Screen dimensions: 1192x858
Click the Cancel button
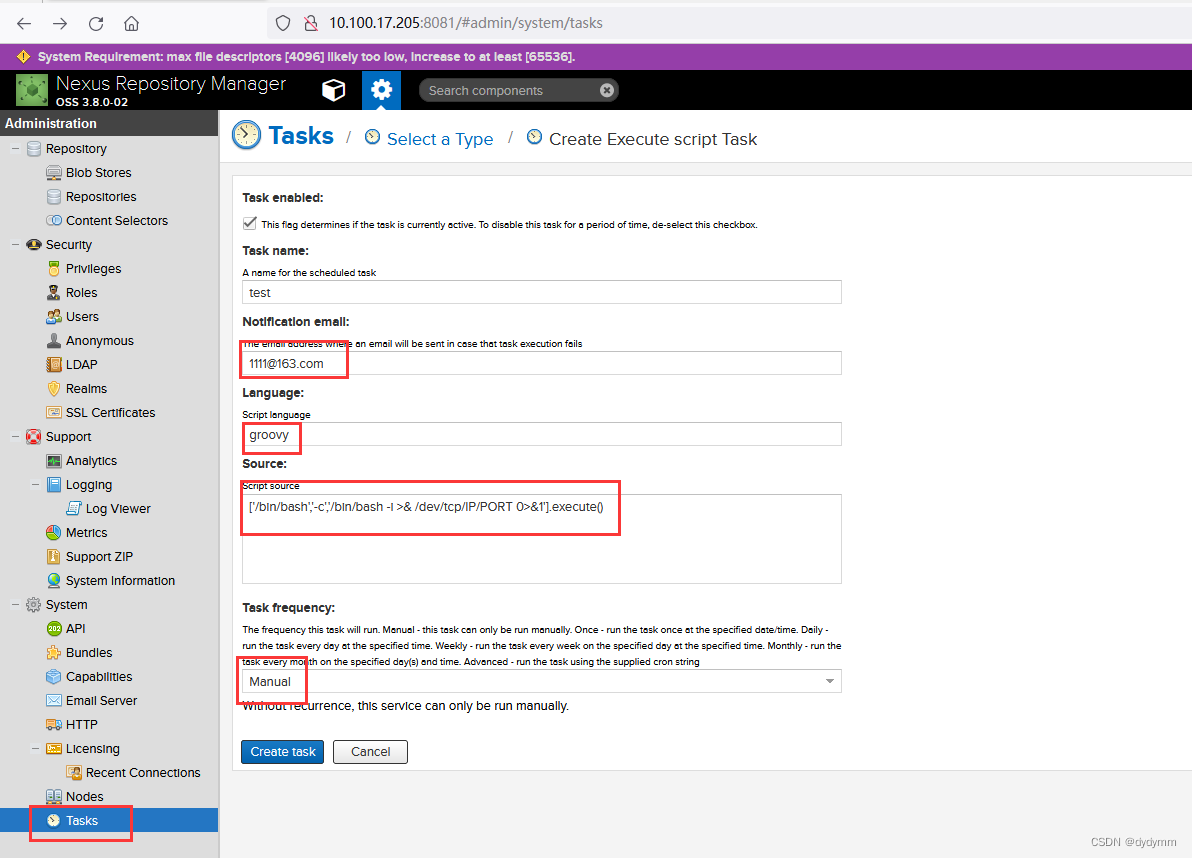pyautogui.click(x=370, y=752)
